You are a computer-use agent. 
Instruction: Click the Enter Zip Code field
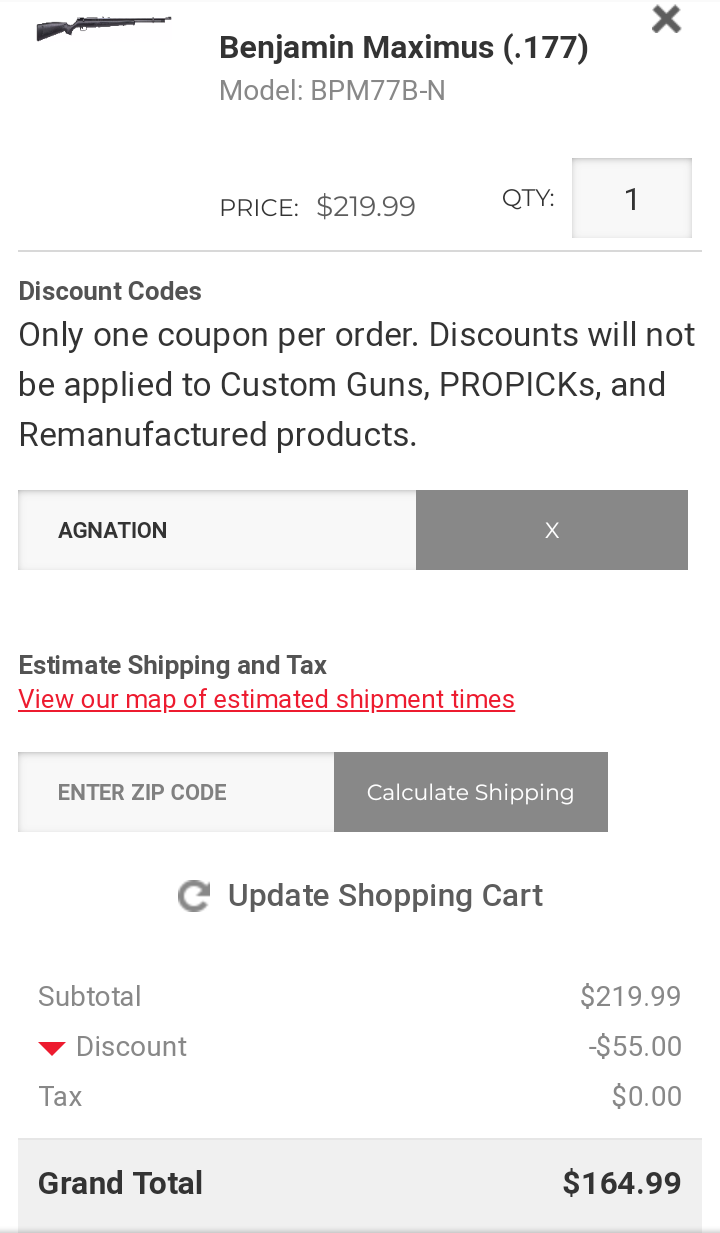pos(176,792)
